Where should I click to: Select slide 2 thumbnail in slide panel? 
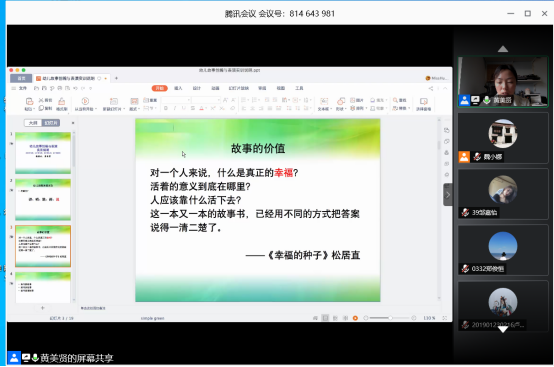click(43, 200)
